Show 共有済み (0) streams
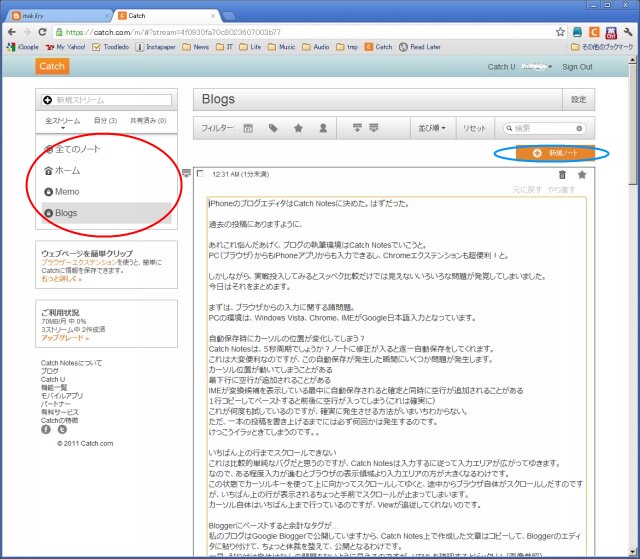Viewport: 640px width, 559px height. pyautogui.click(x=148, y=121)
